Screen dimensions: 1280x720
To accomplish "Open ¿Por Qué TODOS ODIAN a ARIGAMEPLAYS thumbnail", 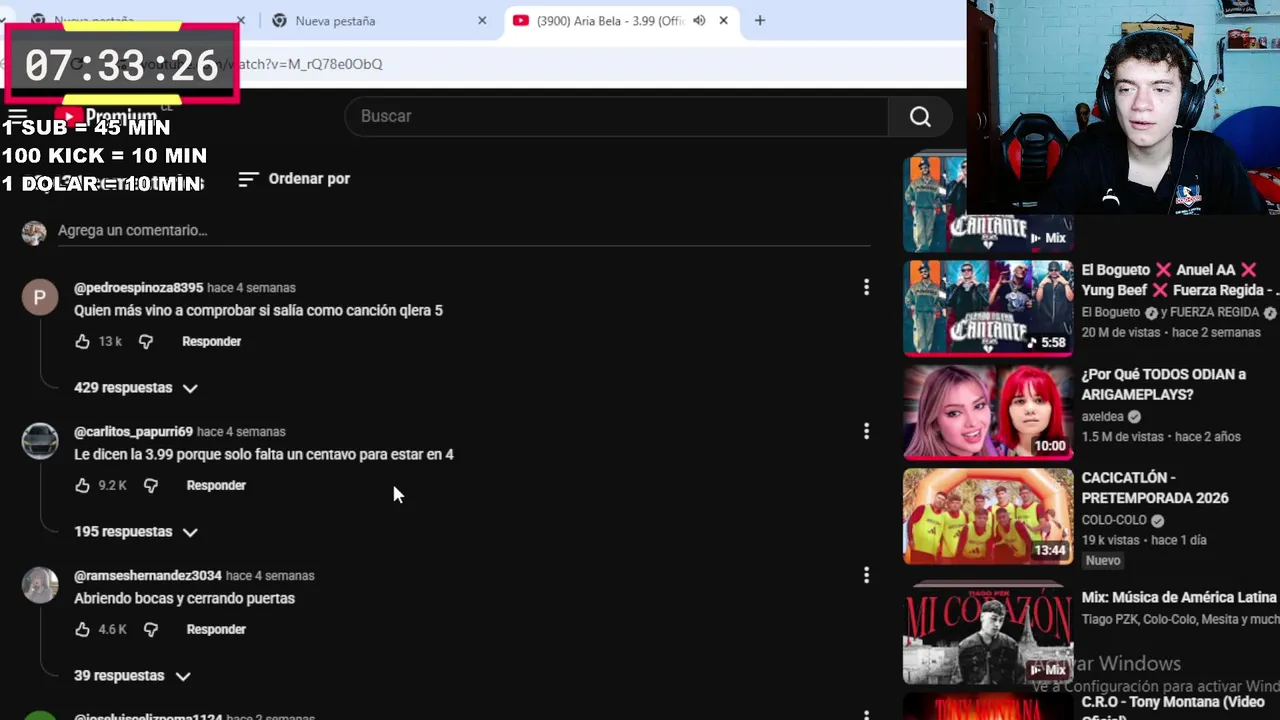I will tap(988, 412).
